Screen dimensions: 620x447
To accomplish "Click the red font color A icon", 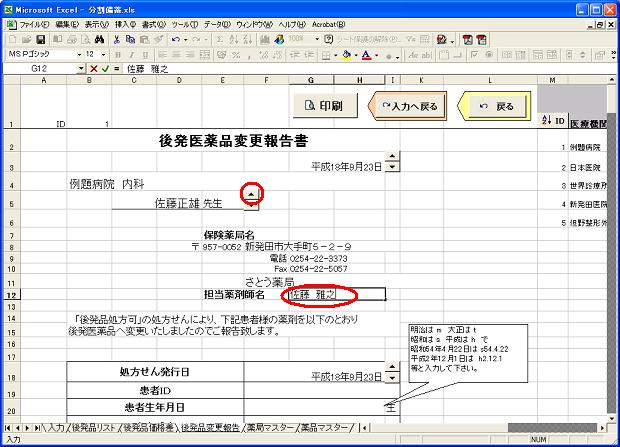I will (366, 54).
